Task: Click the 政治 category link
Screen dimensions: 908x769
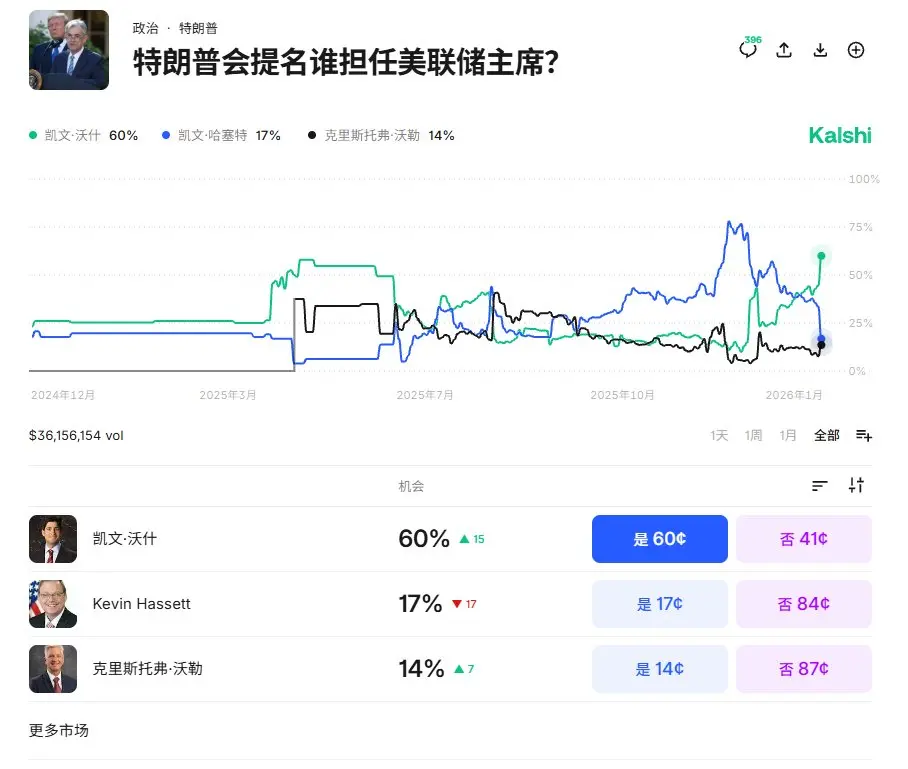Action: click(145, 28)
